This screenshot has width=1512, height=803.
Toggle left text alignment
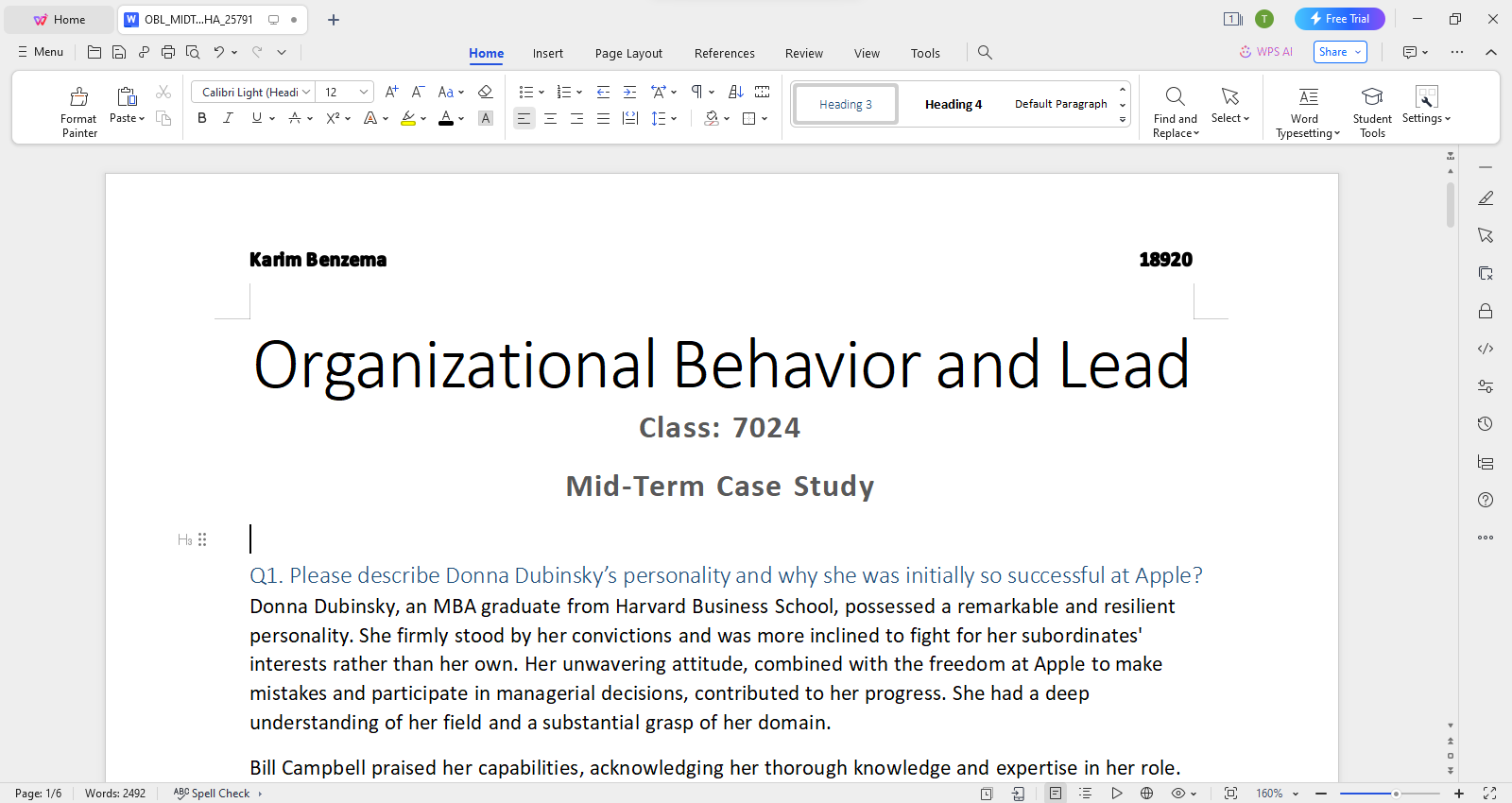(x=524, y=118)
